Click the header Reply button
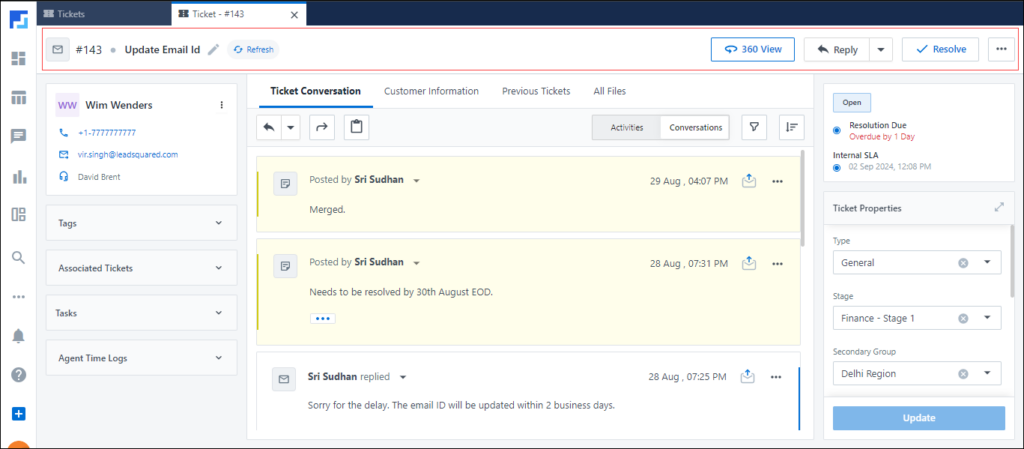 point(837,50)
